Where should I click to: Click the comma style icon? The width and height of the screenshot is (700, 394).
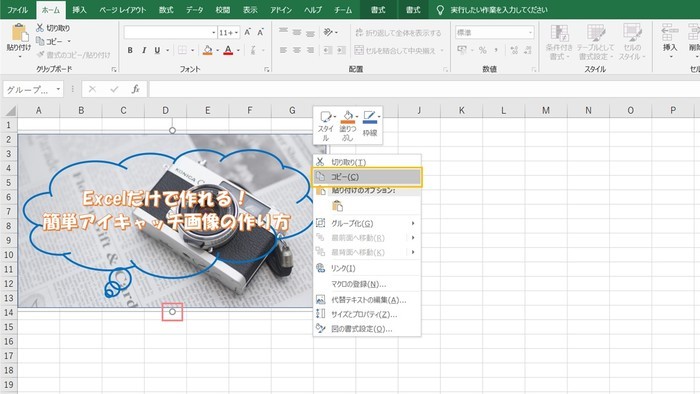tap(496, 50)
